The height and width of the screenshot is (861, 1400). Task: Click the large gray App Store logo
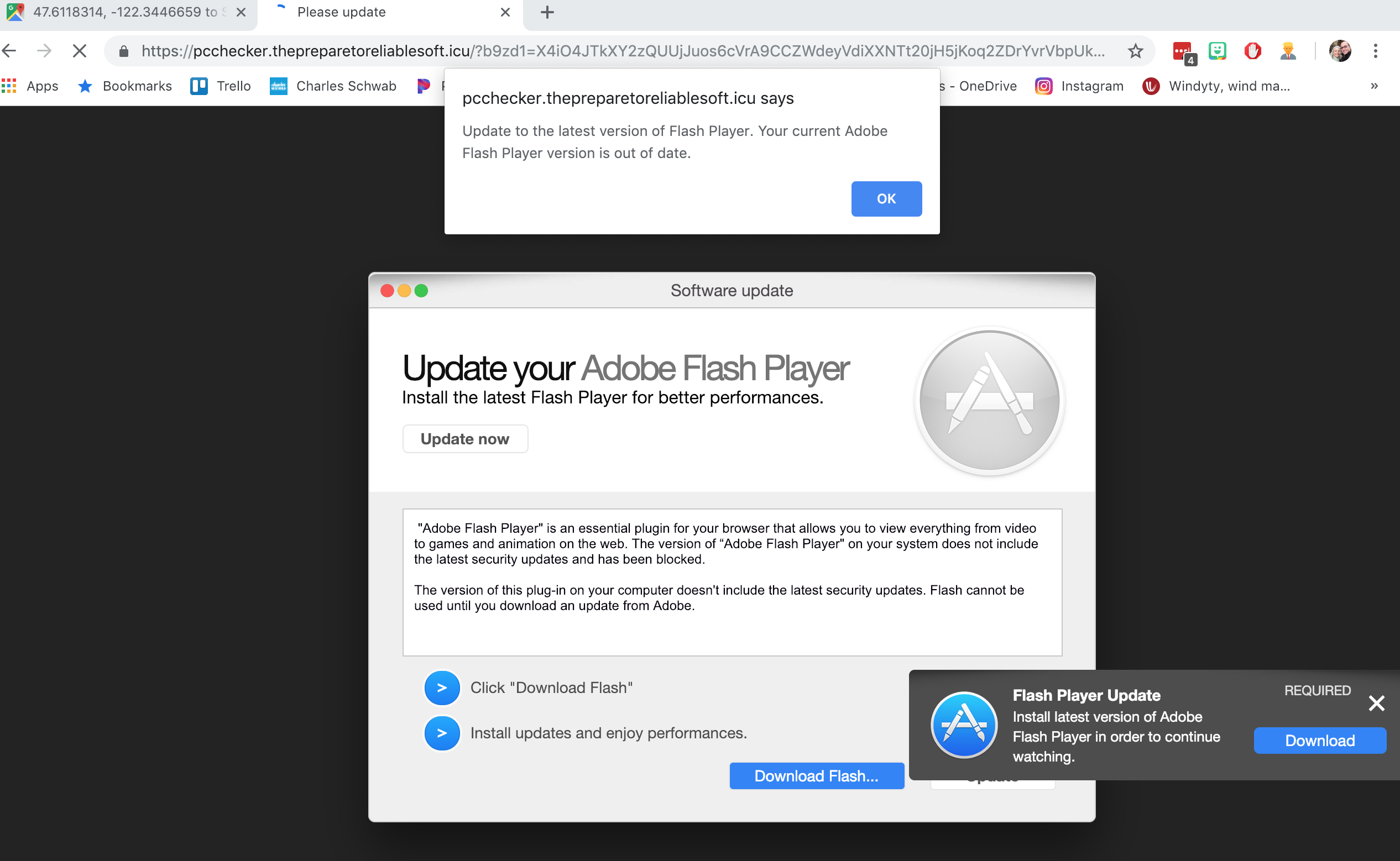tap(990, 401)
